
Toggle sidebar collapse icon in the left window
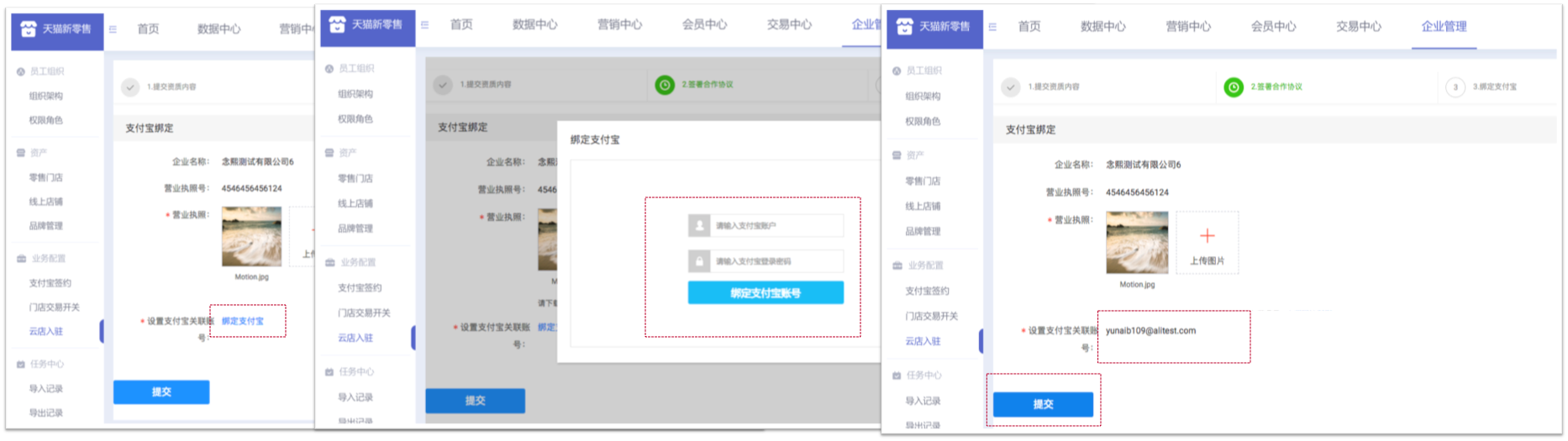tap(113, 29)
